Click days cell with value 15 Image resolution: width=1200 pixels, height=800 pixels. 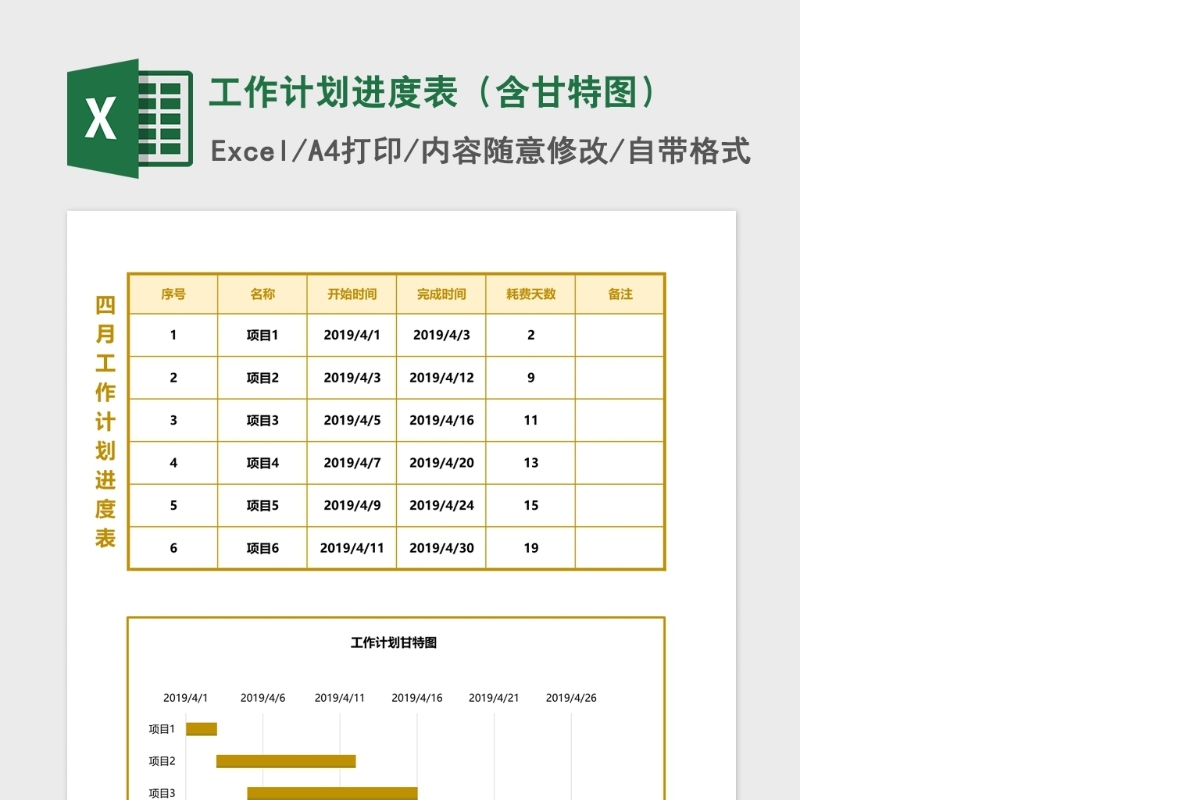pyautogui.click(x=530, y=505)
